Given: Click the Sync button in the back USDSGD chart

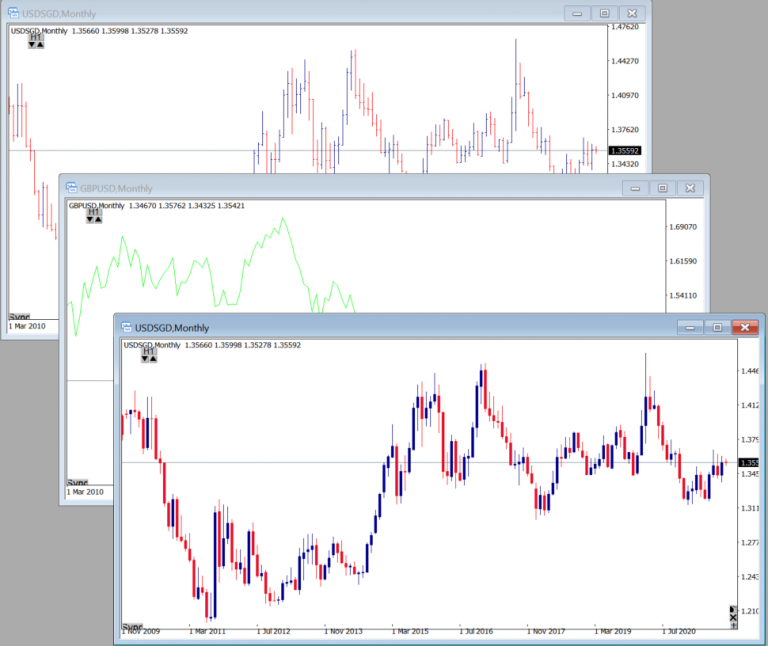Looking at the screenshot, I should coord(19,313).
